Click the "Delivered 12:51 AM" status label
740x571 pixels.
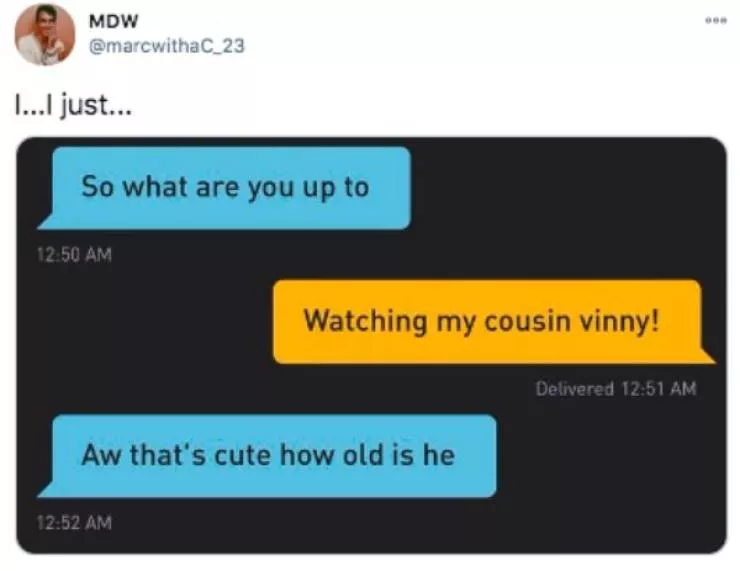coord(616,389)
